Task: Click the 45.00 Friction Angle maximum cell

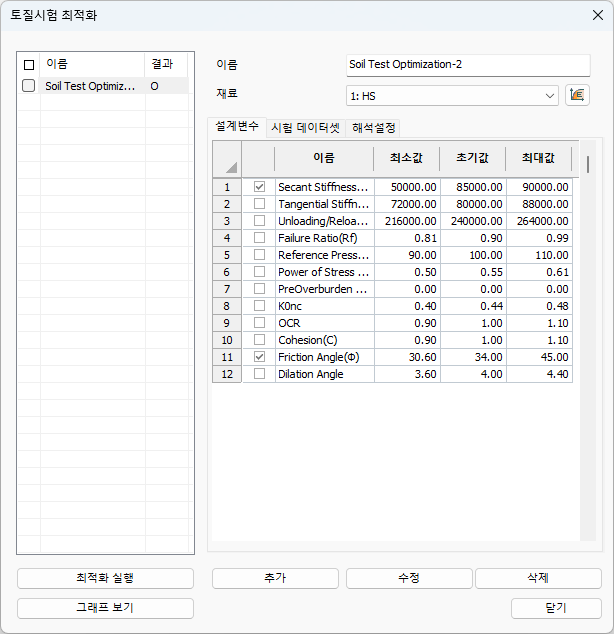Action: pyautogui.click(x=540, y=357)
